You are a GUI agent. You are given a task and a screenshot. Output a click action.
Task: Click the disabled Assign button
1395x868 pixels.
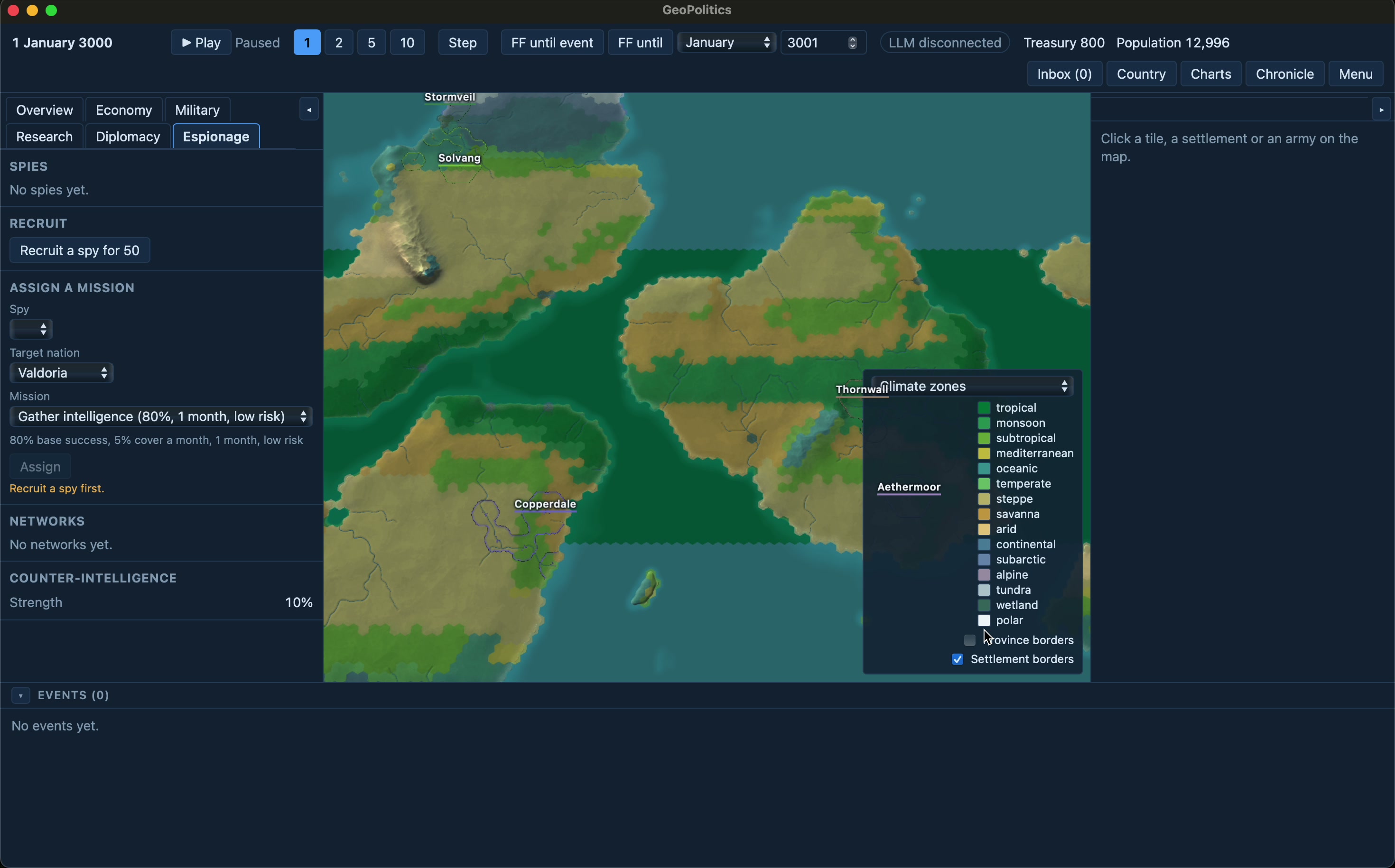[x=40, y=467]
